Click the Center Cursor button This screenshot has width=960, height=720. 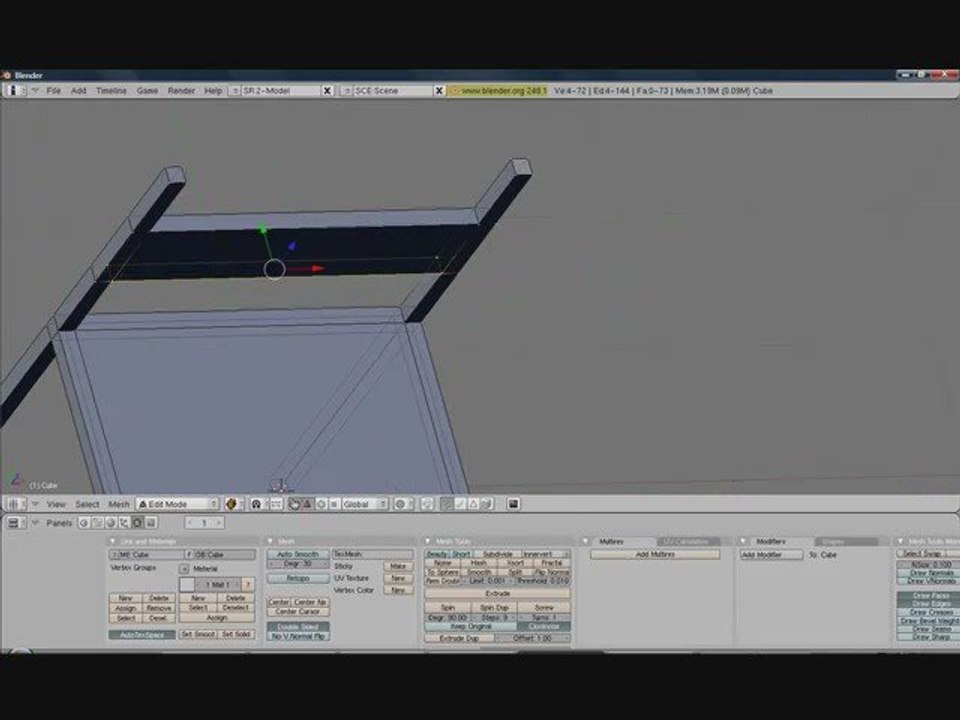(298, 612)
